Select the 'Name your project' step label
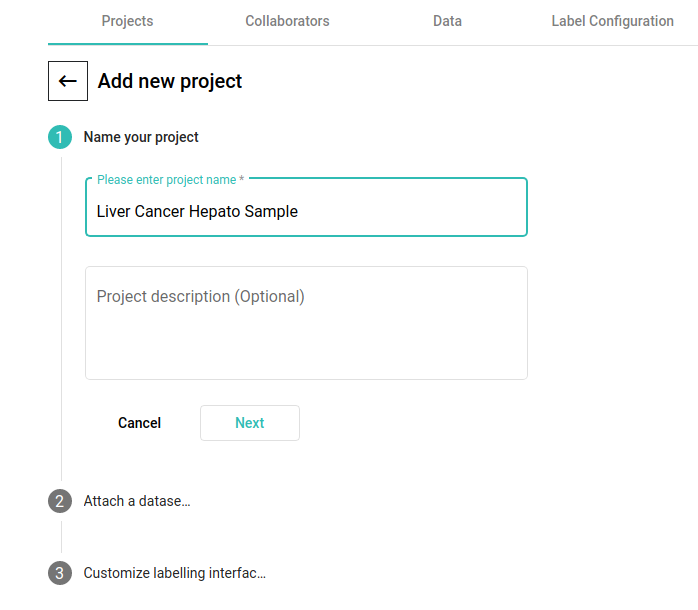The width and height of the screenshot is (698, 610). coord(141,137)
